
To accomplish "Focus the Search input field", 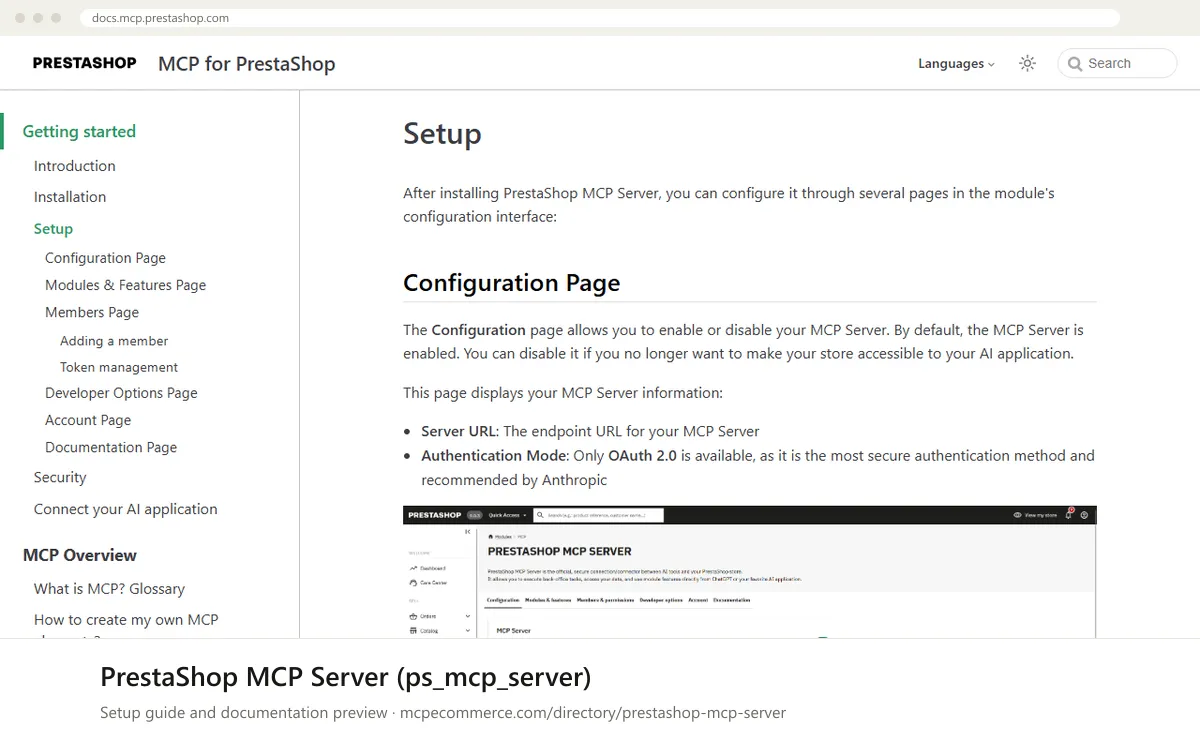I will pos(1117,63).
